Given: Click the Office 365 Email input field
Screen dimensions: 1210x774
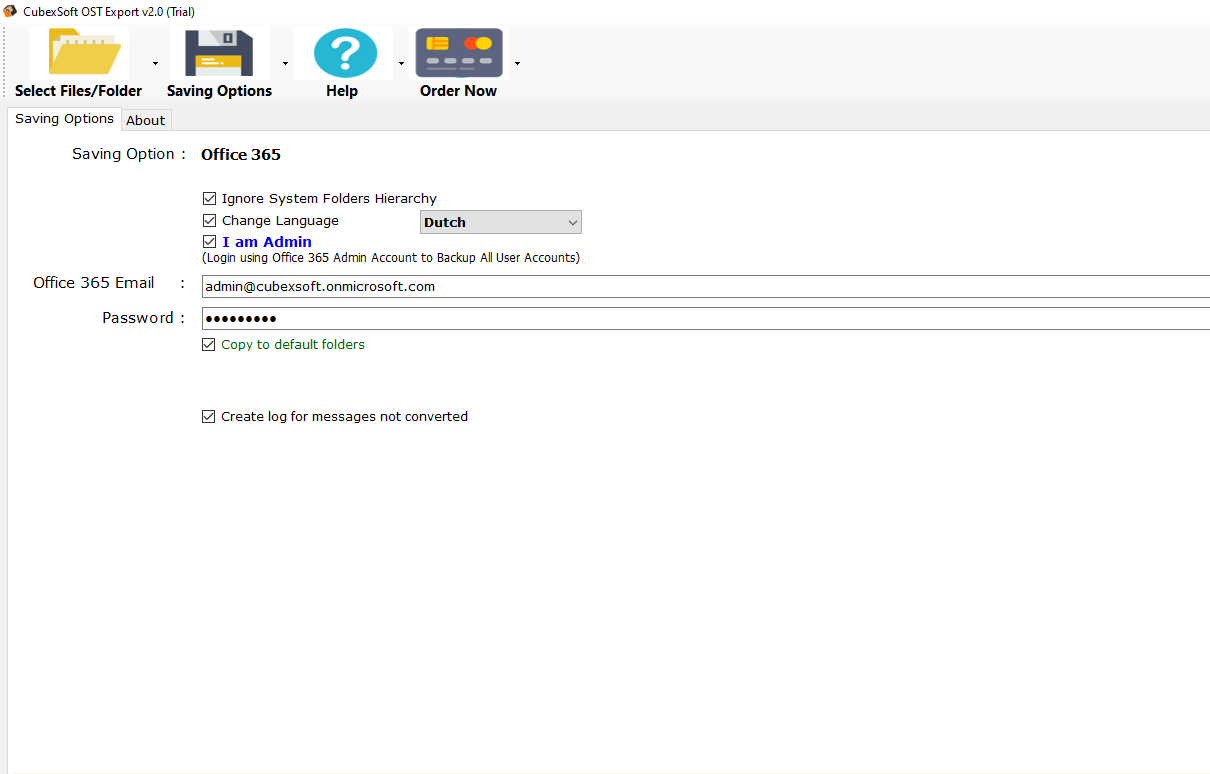Looking at the screenshot, I should click(x=700, y=287).
